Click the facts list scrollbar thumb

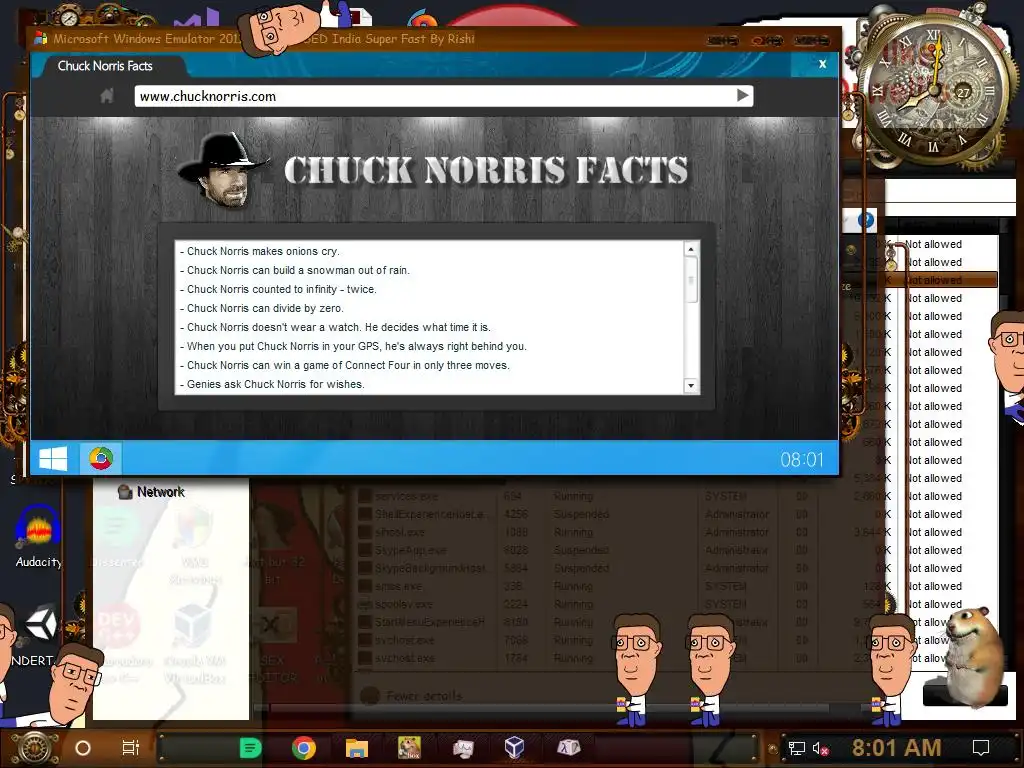pos(690,280)
